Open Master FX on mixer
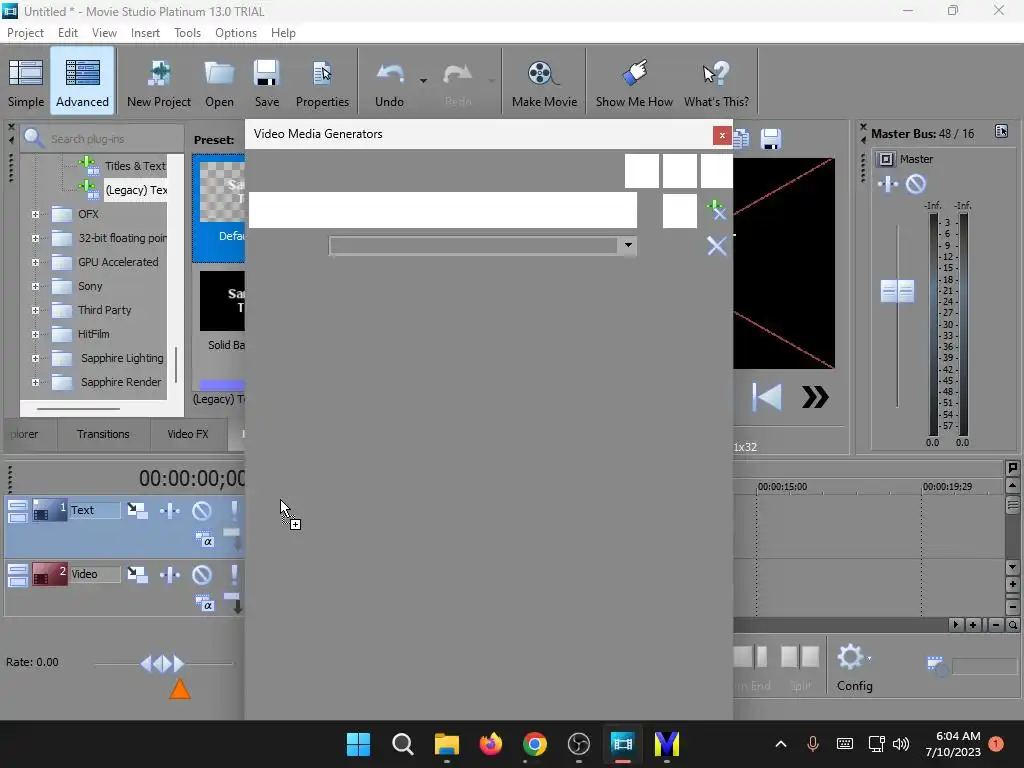The image size is (1024, 768). tap(888, 184)
